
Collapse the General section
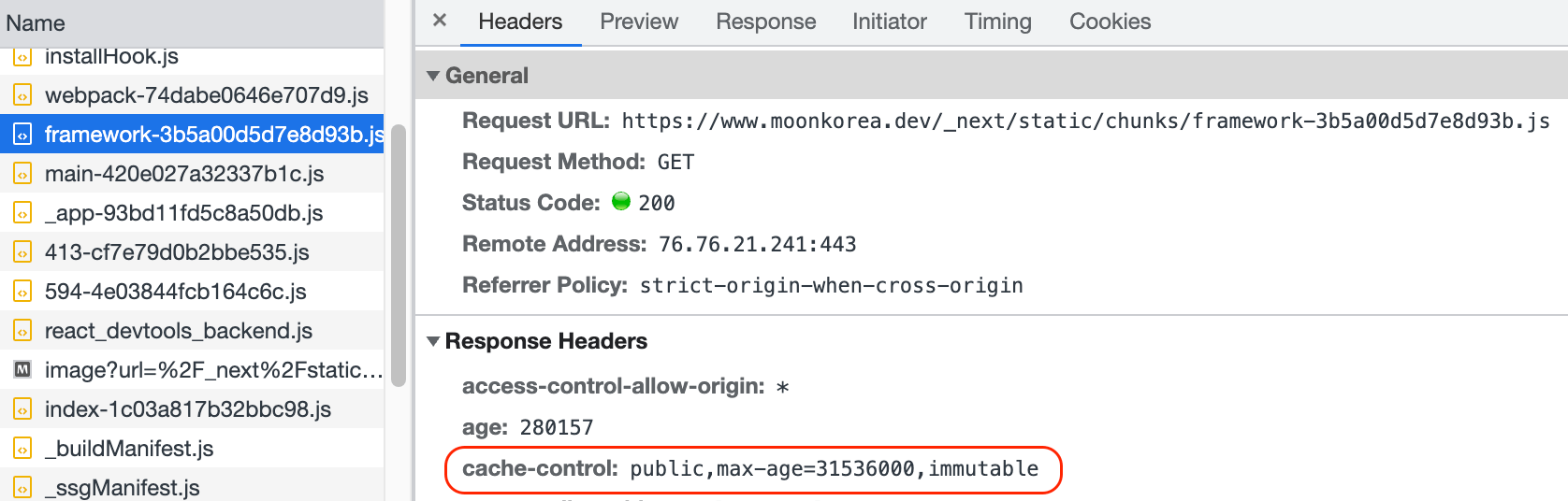pyautogui.click(x=433, y=76)
